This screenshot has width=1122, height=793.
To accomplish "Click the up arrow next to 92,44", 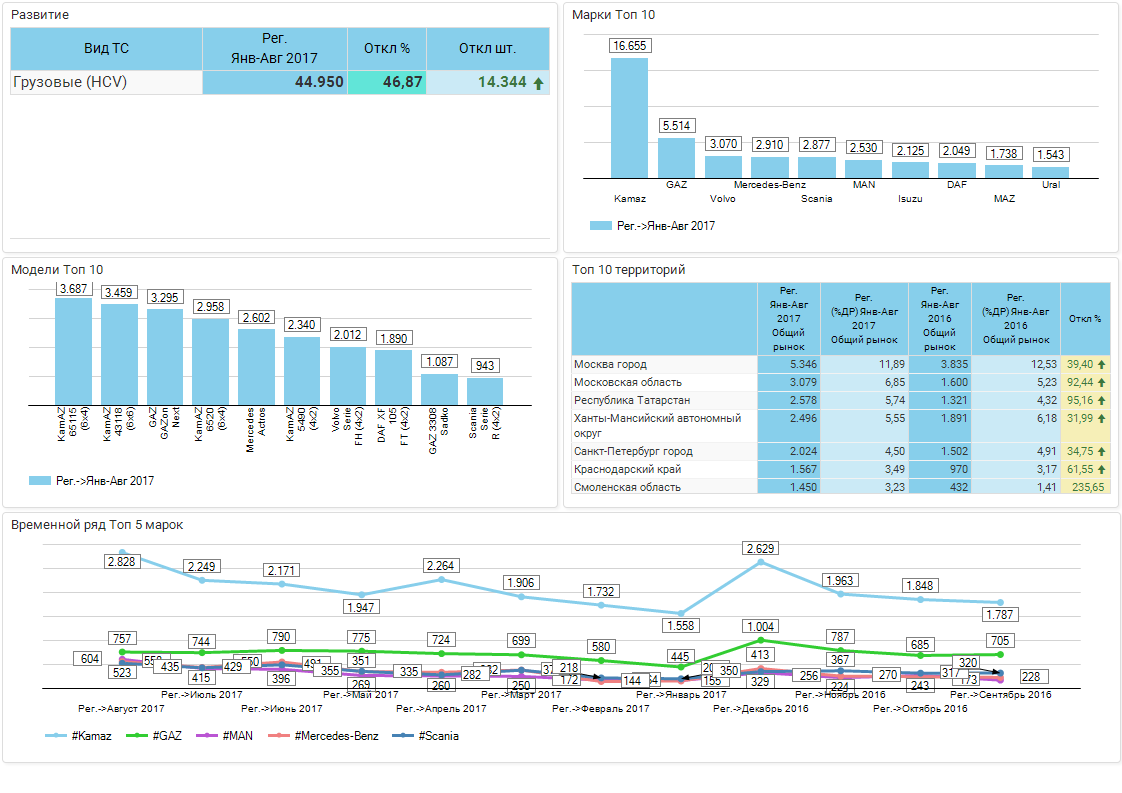I will point(1101,382).
